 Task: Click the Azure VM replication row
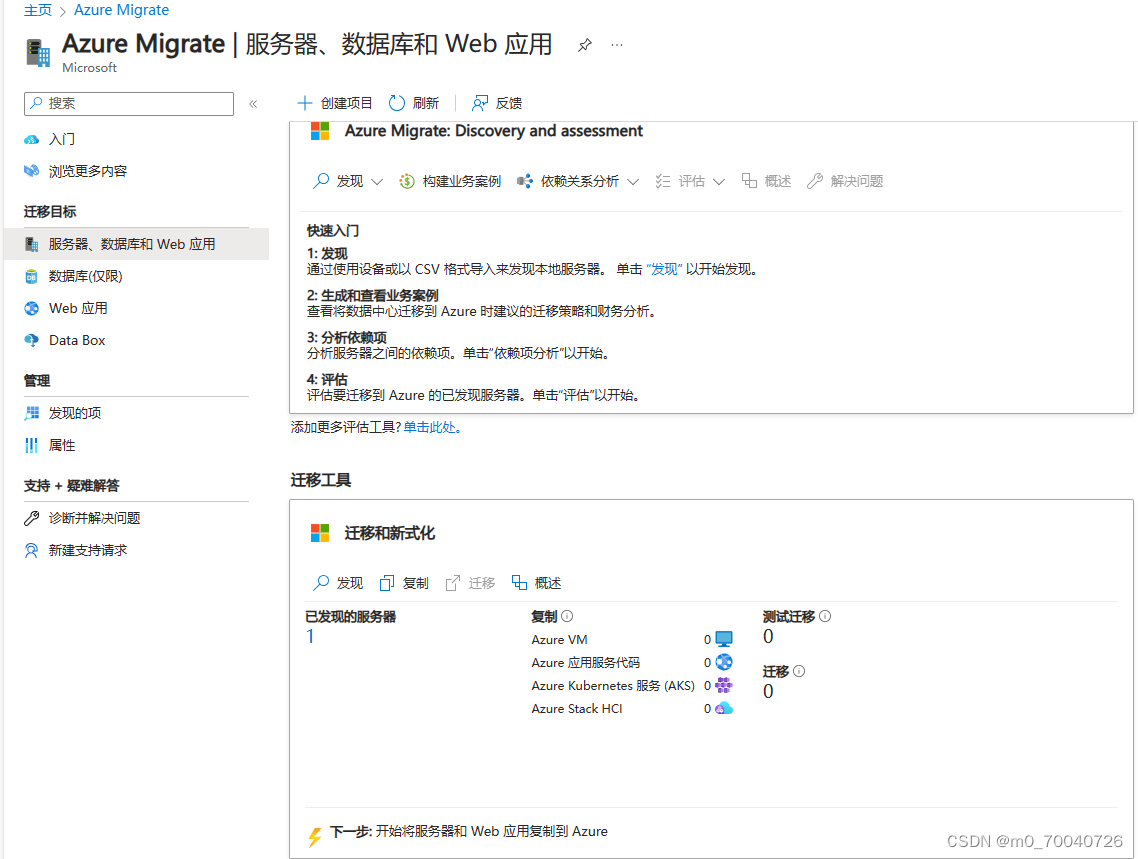click(632, 639)
